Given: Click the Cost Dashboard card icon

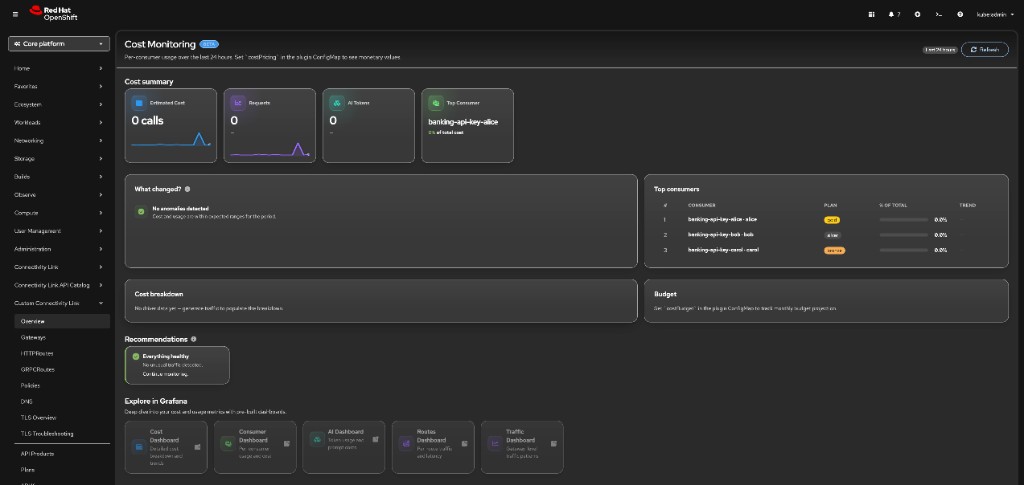Looking at the screenshot, I should coord(138,446).
